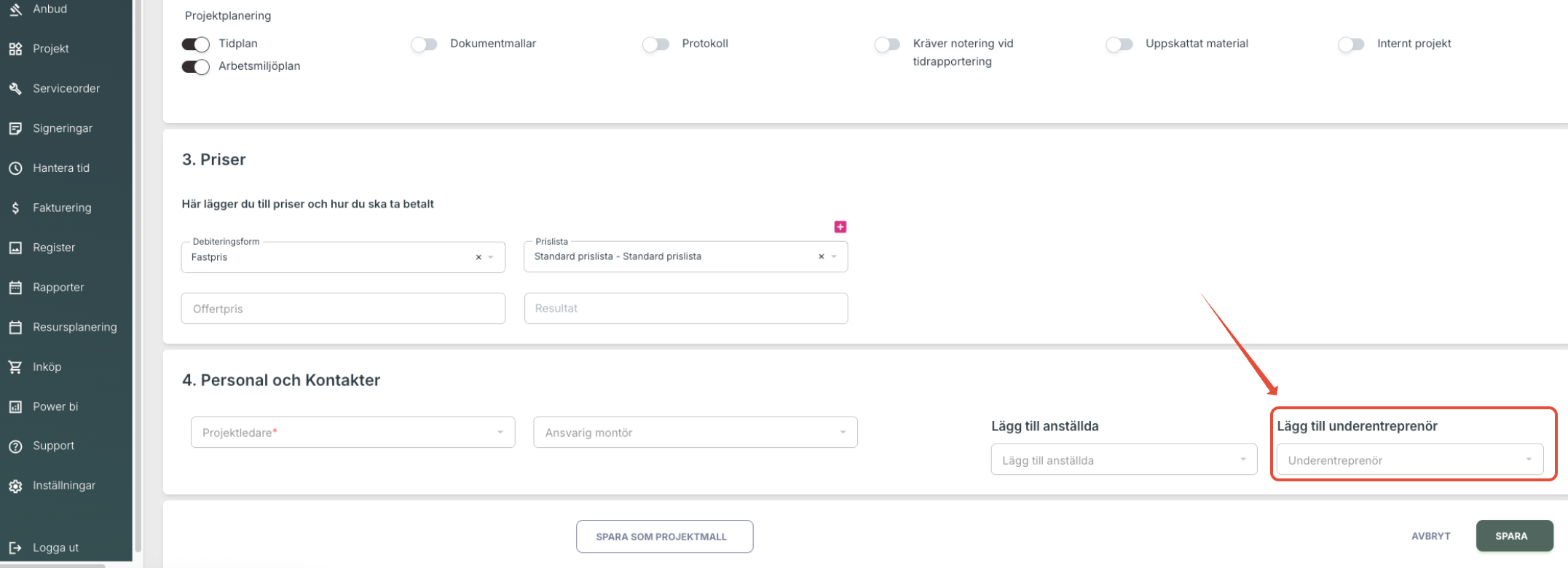
Task: Click the '3. Priser' heading
Action: point(213,159)
